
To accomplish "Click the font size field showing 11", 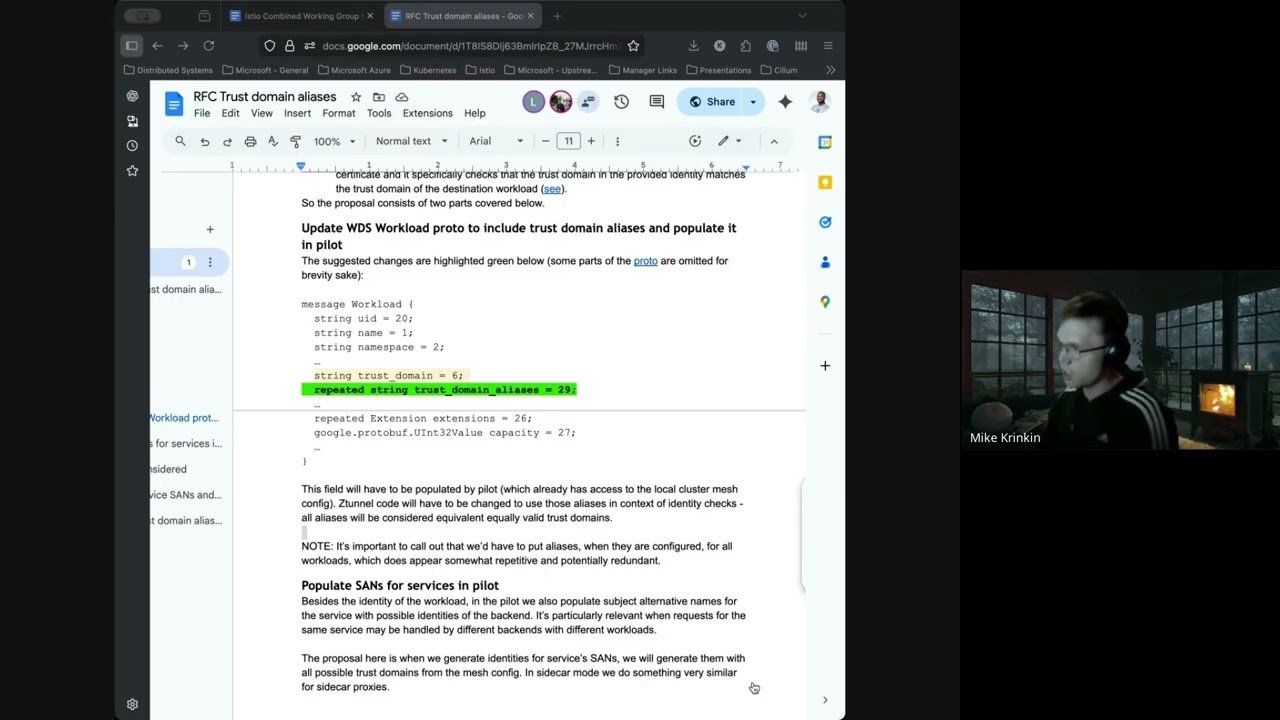I will click(x=568, y=141).
